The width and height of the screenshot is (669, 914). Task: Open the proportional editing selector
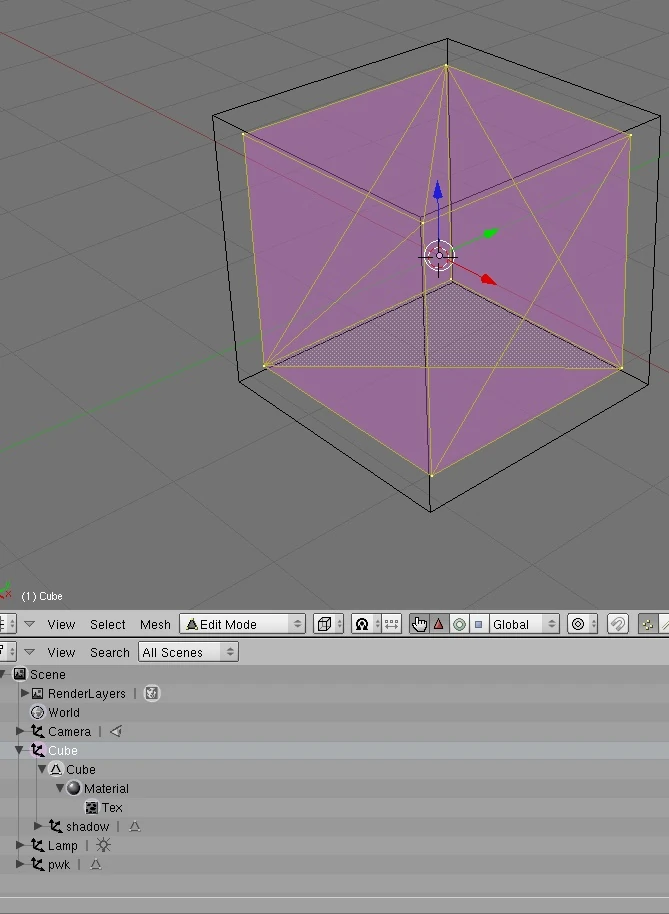tap(582, 624)
